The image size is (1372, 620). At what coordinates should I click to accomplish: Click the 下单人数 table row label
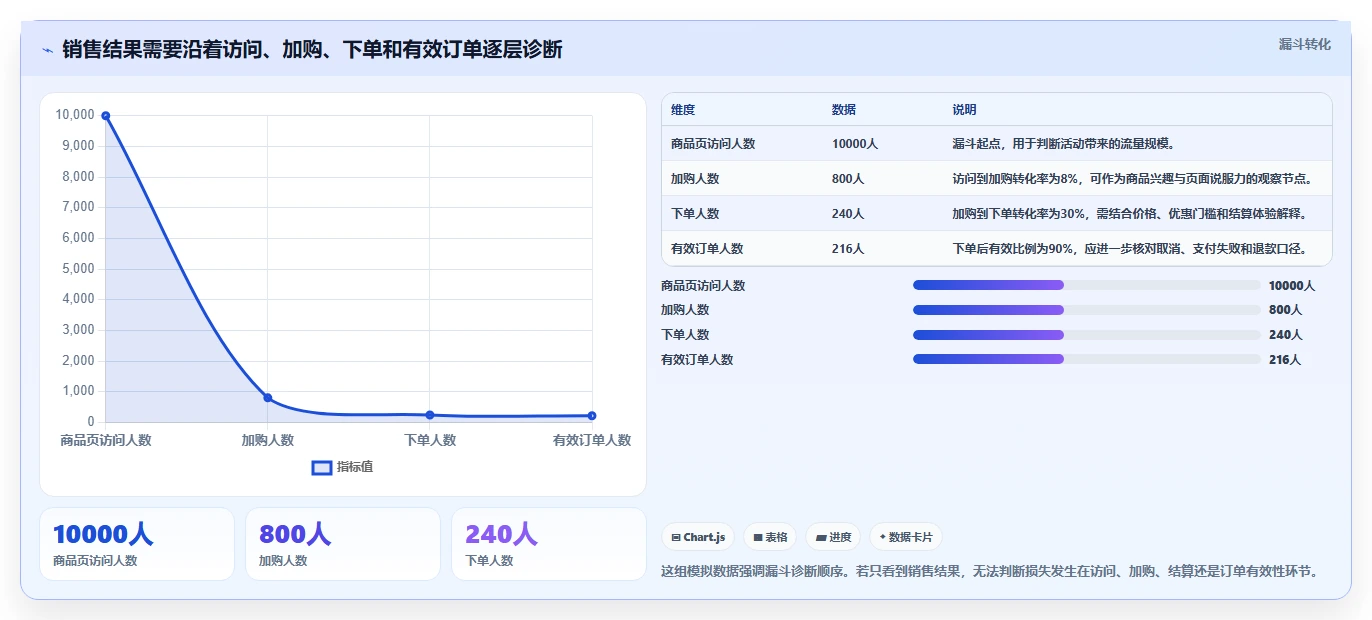[x=695, y=214]
